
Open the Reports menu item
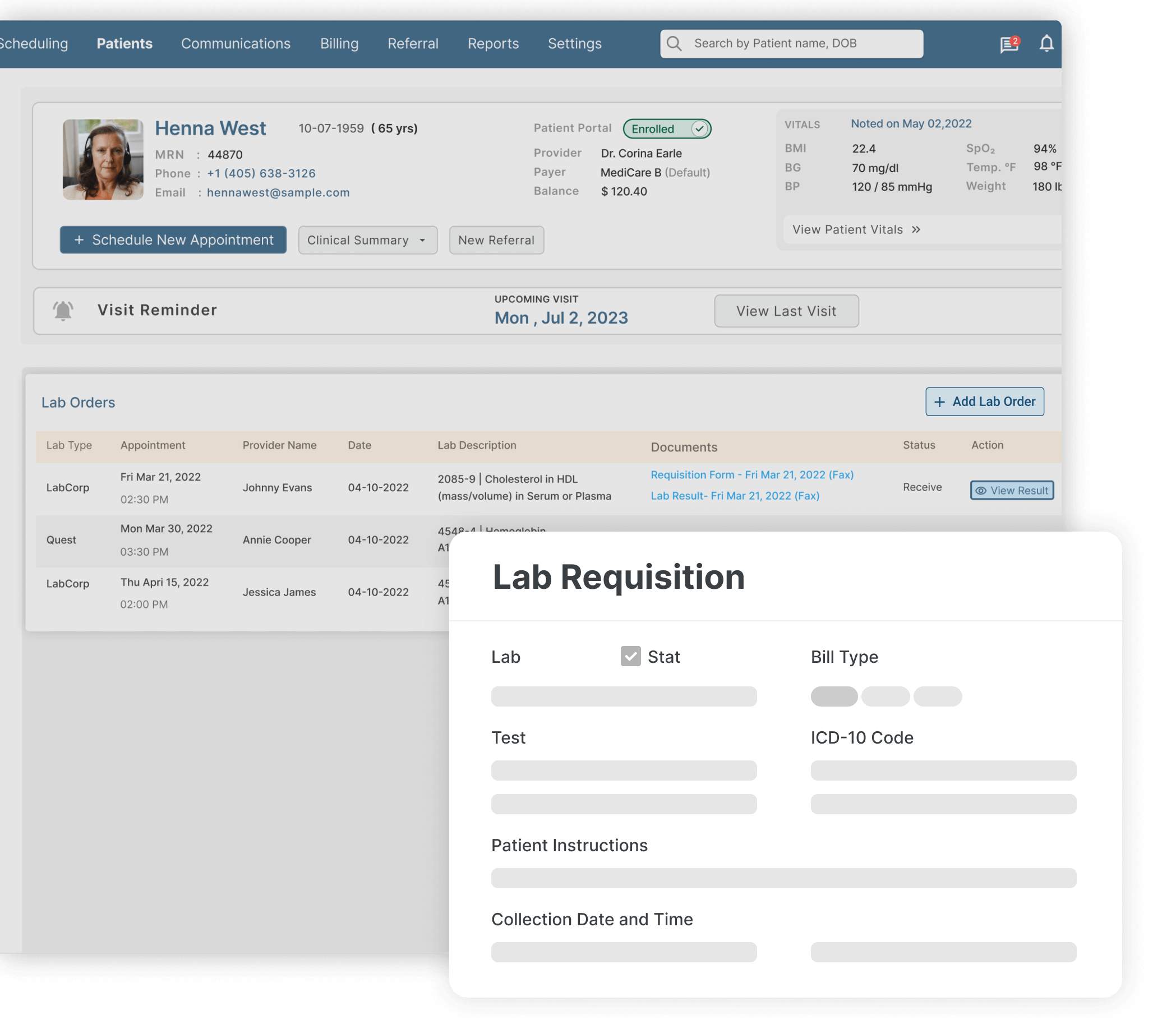tap(493, 43)
